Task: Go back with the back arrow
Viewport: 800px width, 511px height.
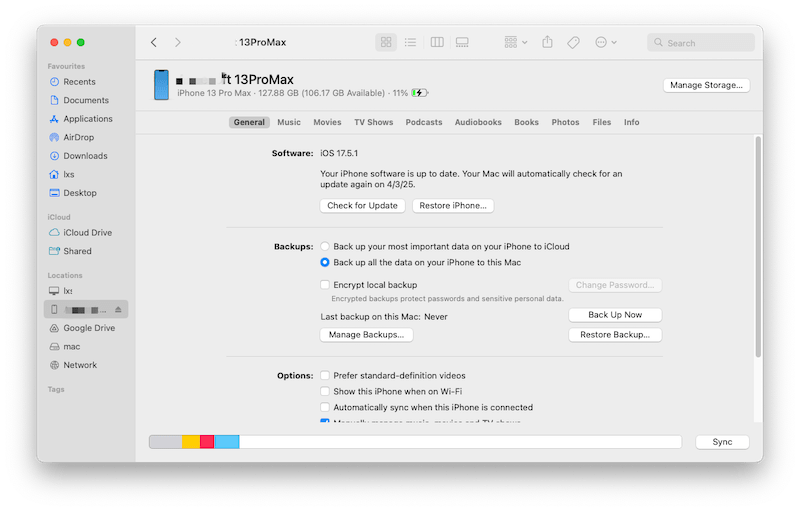Action: 154,43
